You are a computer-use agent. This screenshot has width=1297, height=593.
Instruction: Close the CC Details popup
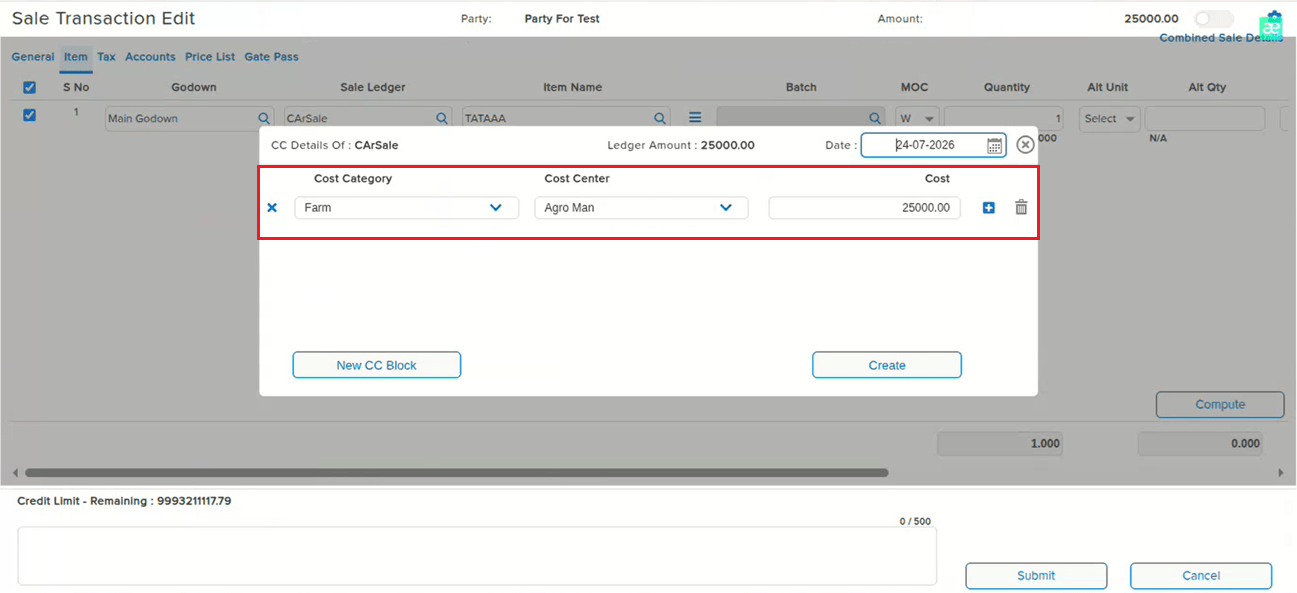(x=1025, y=145)
